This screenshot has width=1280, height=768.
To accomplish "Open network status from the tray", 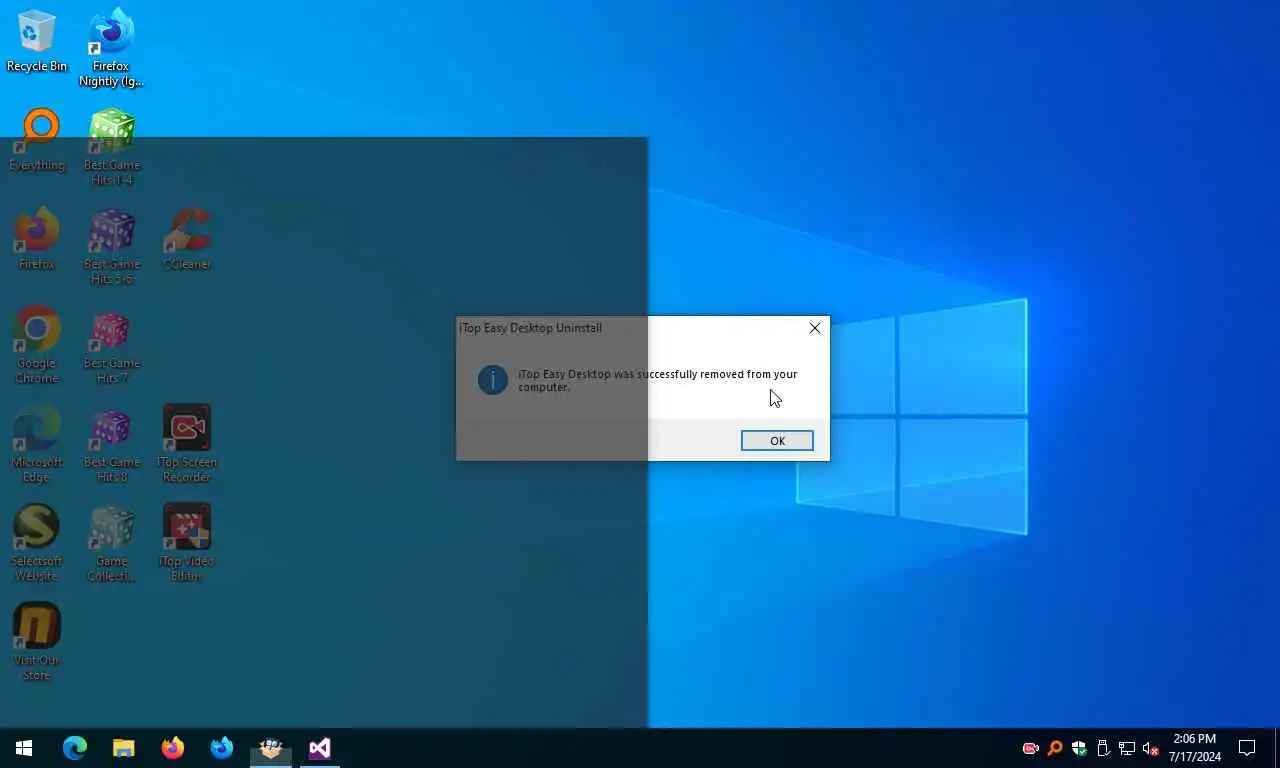I will (1126, 748).
